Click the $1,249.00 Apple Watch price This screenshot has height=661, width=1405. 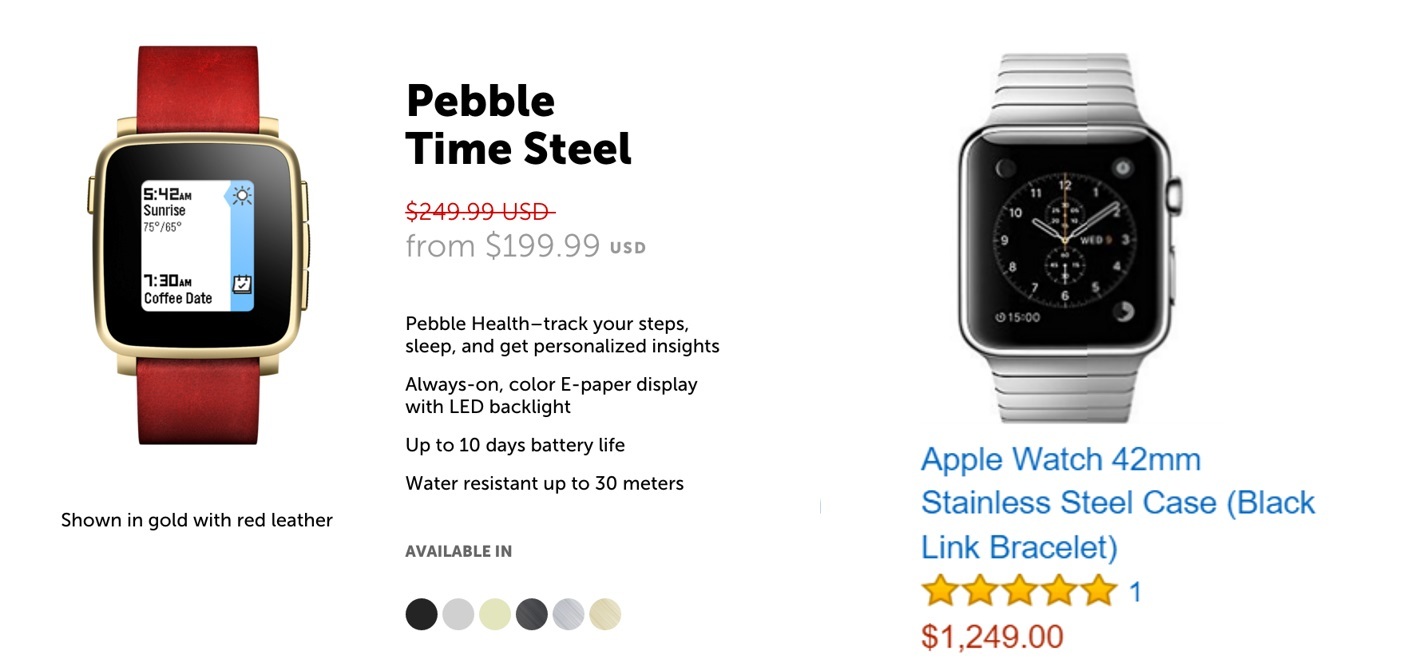coord(992,636)
